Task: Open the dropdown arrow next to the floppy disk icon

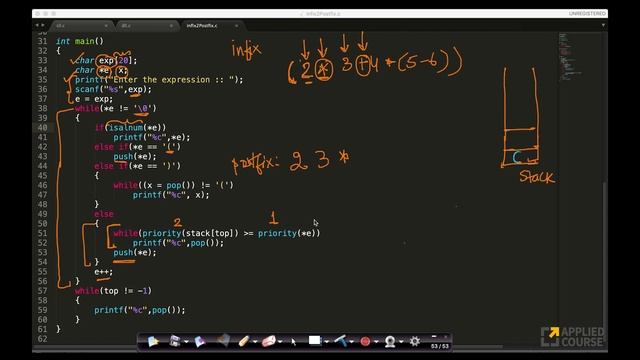Action: pyautogui.click(x=186, y=342)
